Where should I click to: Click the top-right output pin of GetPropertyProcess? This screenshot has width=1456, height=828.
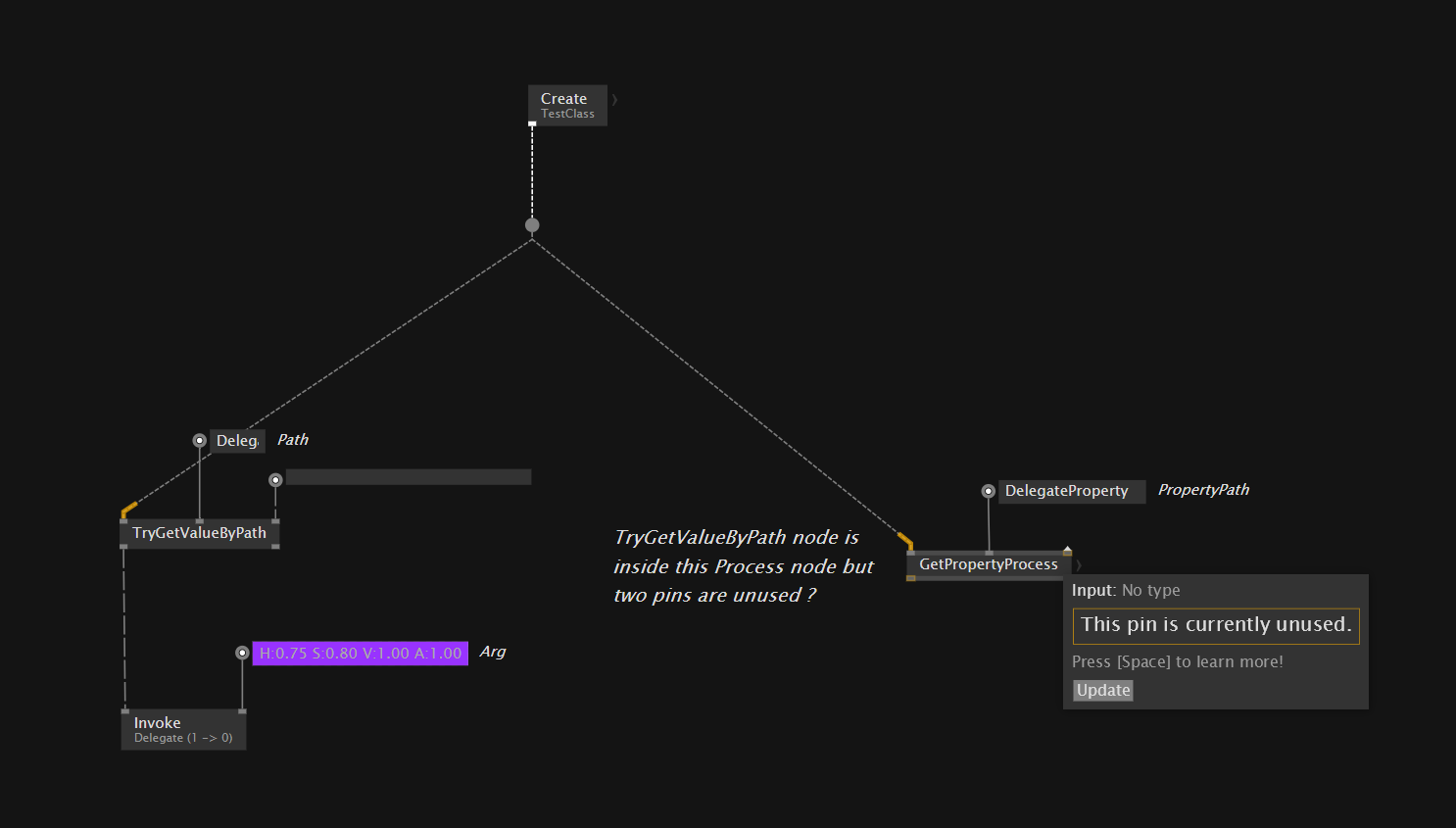pyautogui.click(x=1067, y=552)
